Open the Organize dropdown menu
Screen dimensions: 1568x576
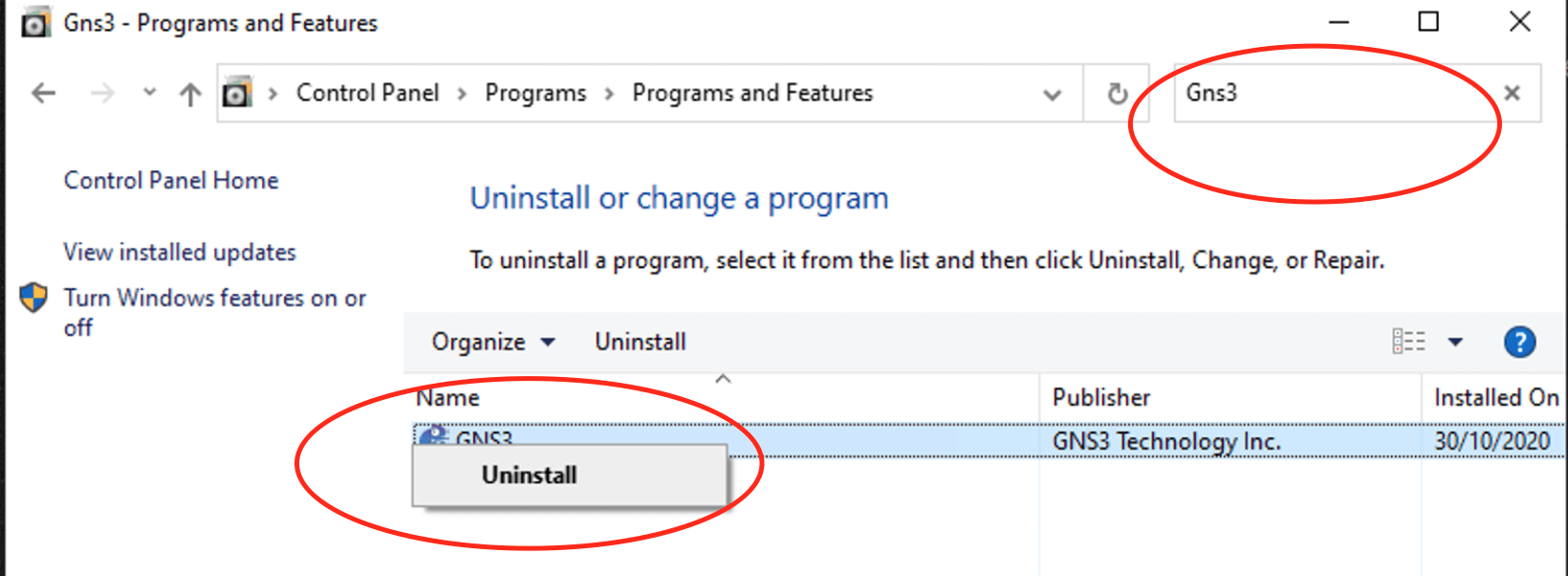[x=492, y=342]
